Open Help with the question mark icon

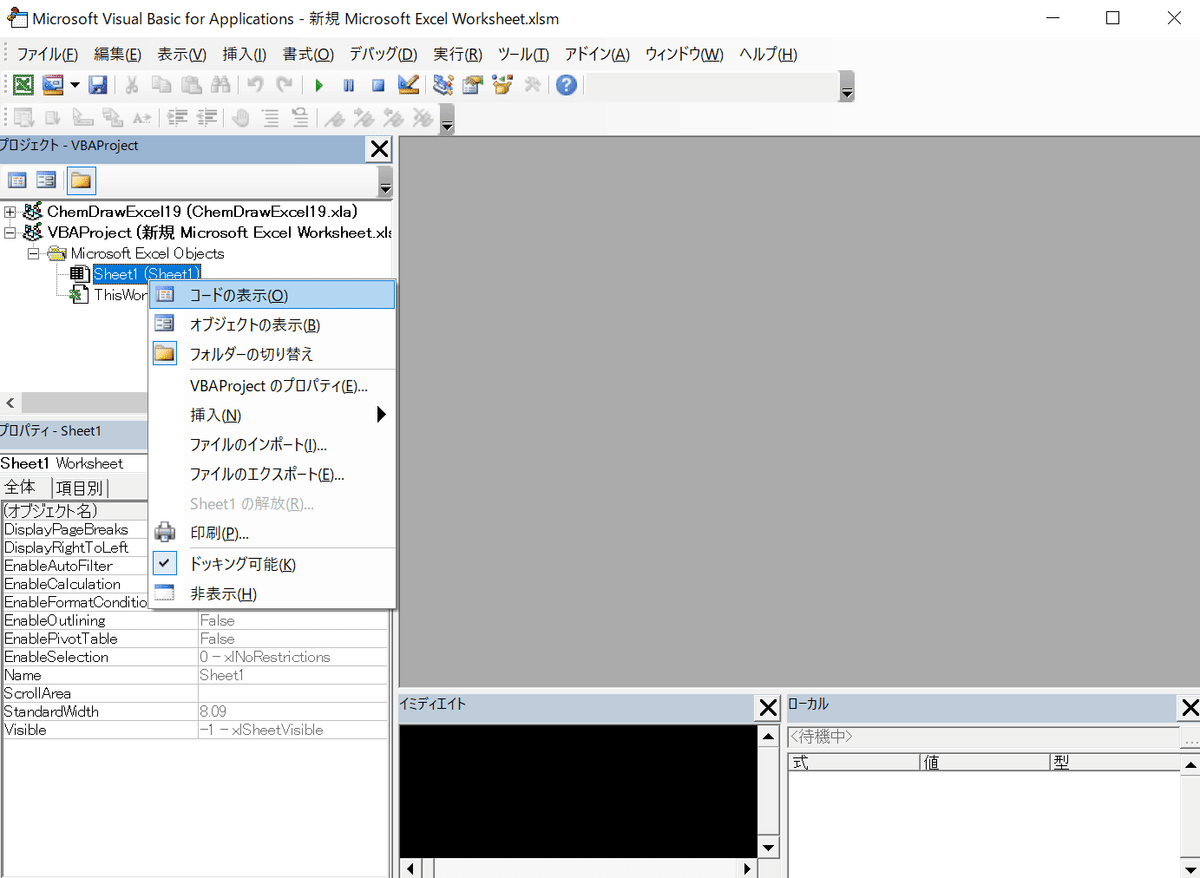coord(566,85)
